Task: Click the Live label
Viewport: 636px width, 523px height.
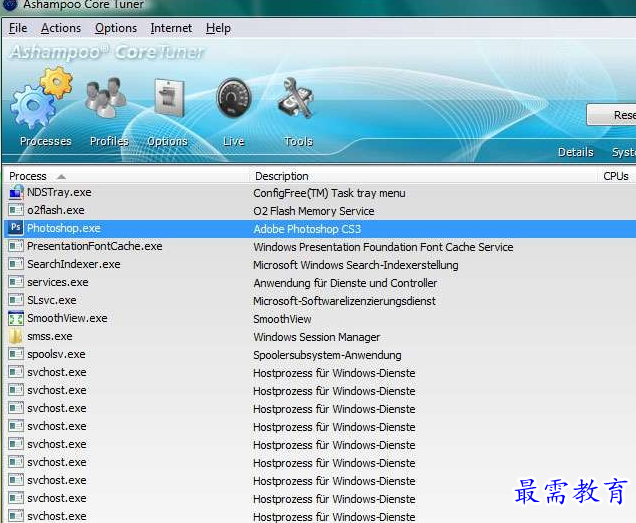Action: pos(234,141)
